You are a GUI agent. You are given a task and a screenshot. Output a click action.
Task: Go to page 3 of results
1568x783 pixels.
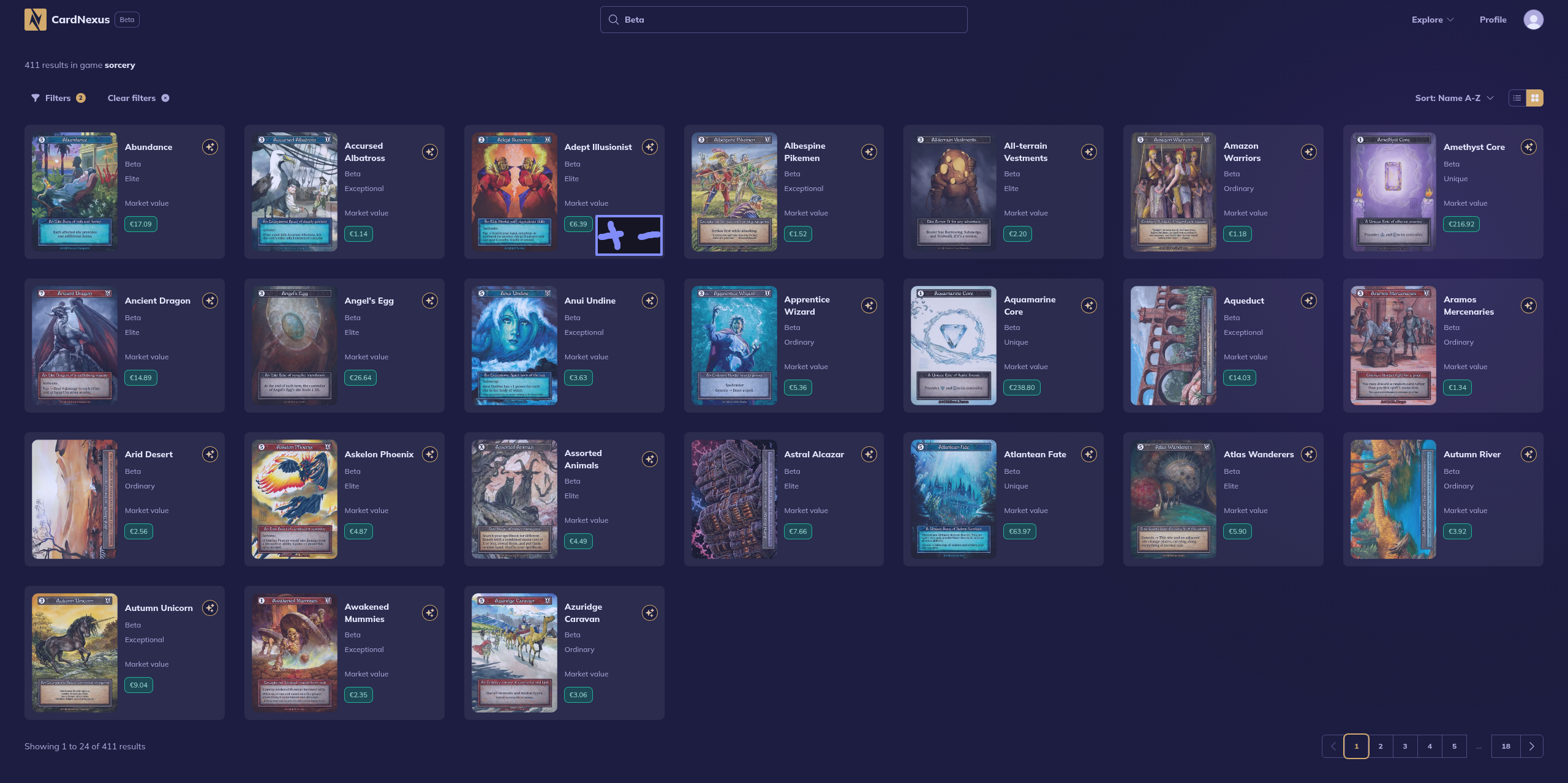point(1405,746)
